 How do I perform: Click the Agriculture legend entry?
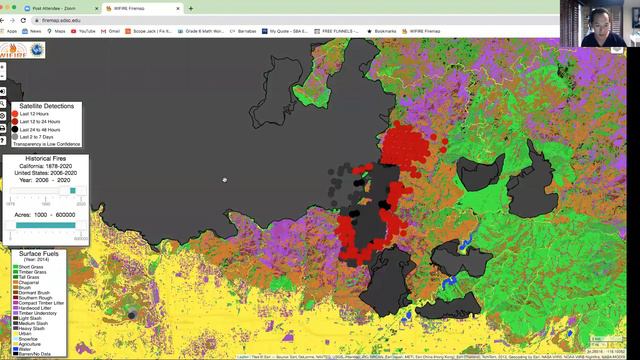coord(27,344)
